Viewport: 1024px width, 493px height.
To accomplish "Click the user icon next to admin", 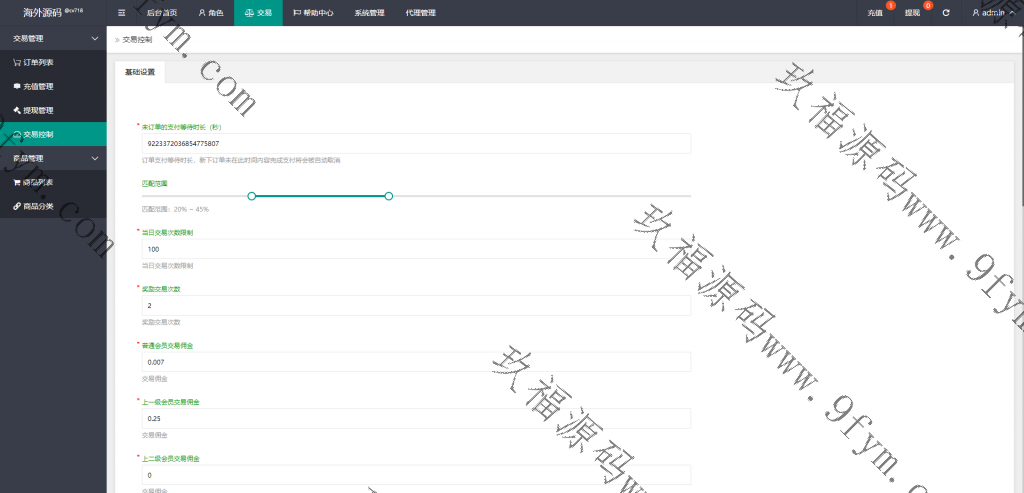I will [976, 12].
